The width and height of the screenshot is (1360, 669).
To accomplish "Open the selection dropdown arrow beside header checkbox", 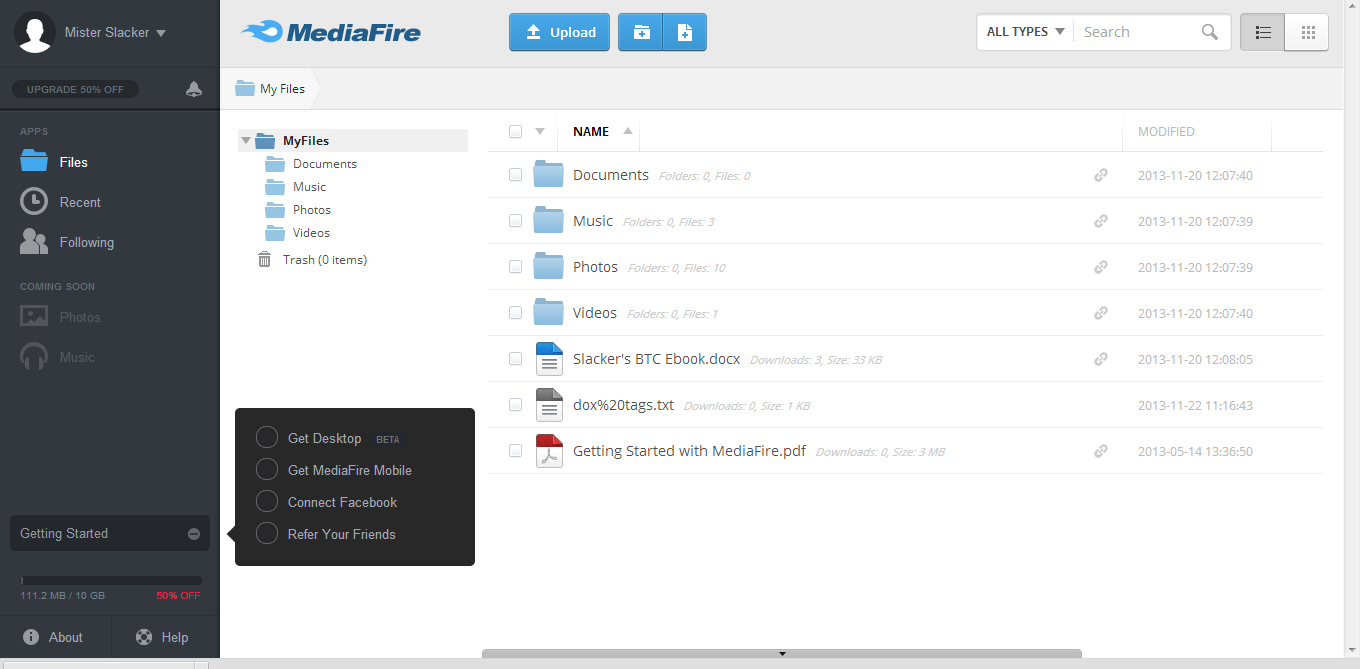I will [540, 131].
